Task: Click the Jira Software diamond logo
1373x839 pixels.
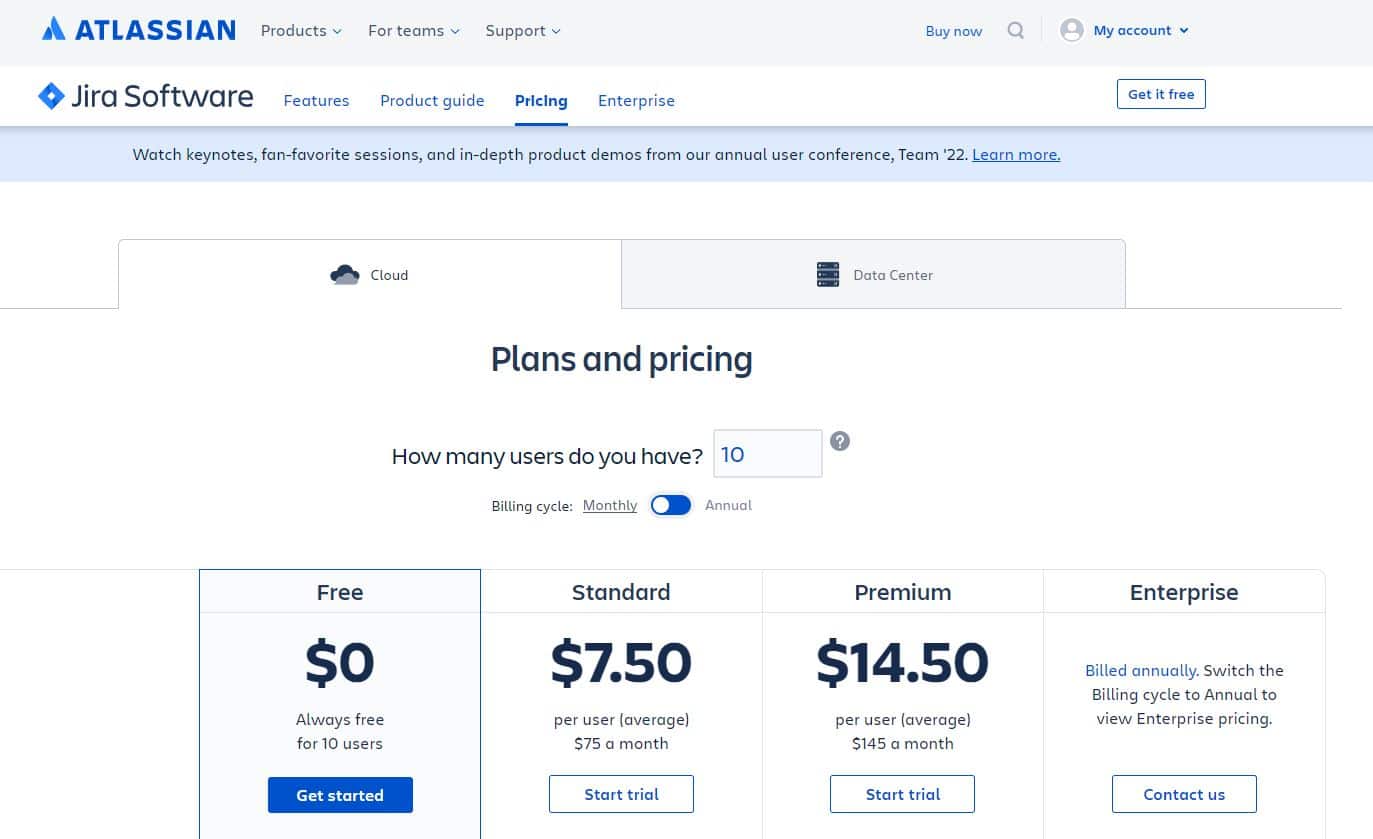Action: pyautogui.click(x=51, y=96)
